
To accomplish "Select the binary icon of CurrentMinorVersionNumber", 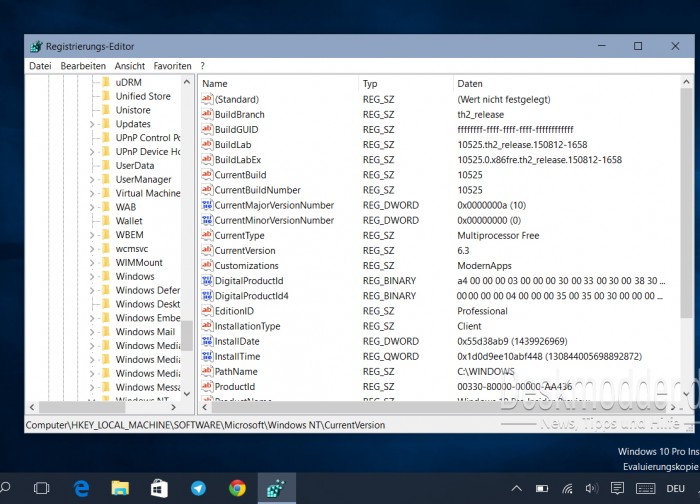I will (x=207, y=220).
